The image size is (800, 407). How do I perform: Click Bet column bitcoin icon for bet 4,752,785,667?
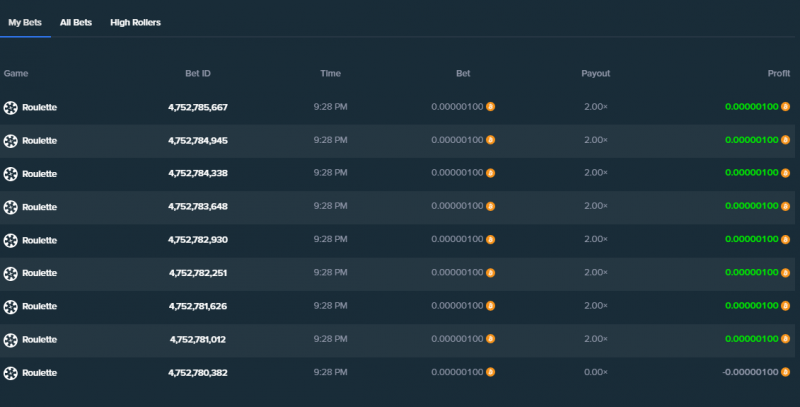tap(490, 107)
